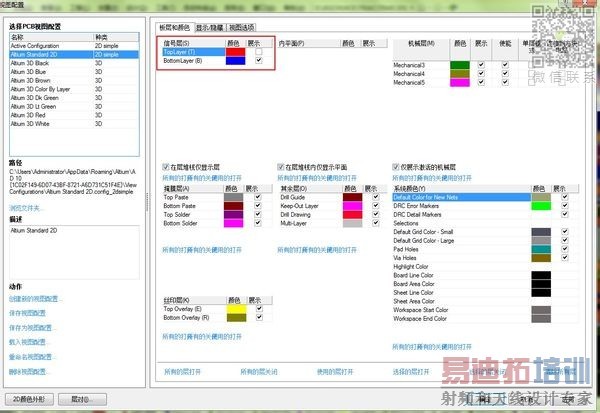The height and width of the screenshot is (413, 600).
Task: Select Altium 3D Dk Green configuration
Action: pyautogui.click(x=74, y=98)
